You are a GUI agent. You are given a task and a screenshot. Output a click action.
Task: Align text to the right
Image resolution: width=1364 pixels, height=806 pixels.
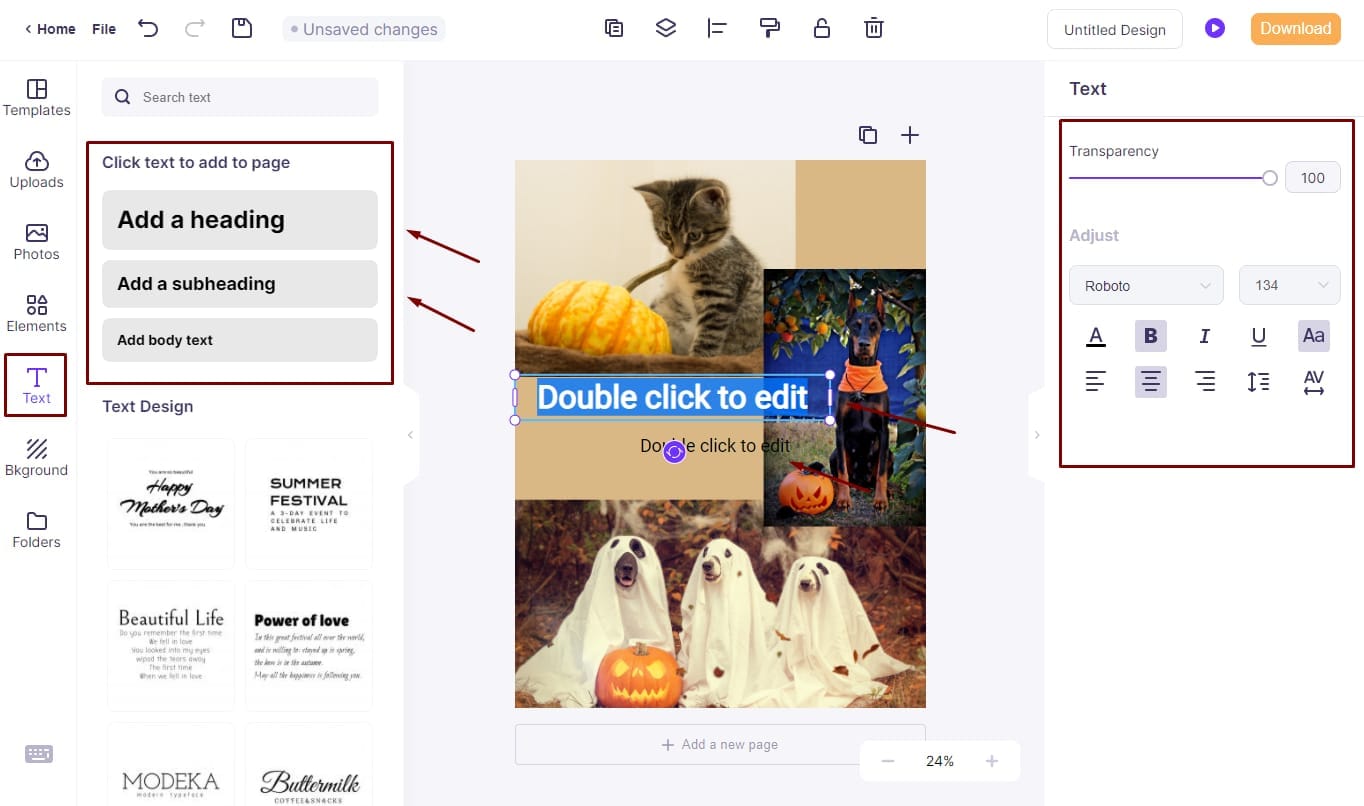(1205, 381)
